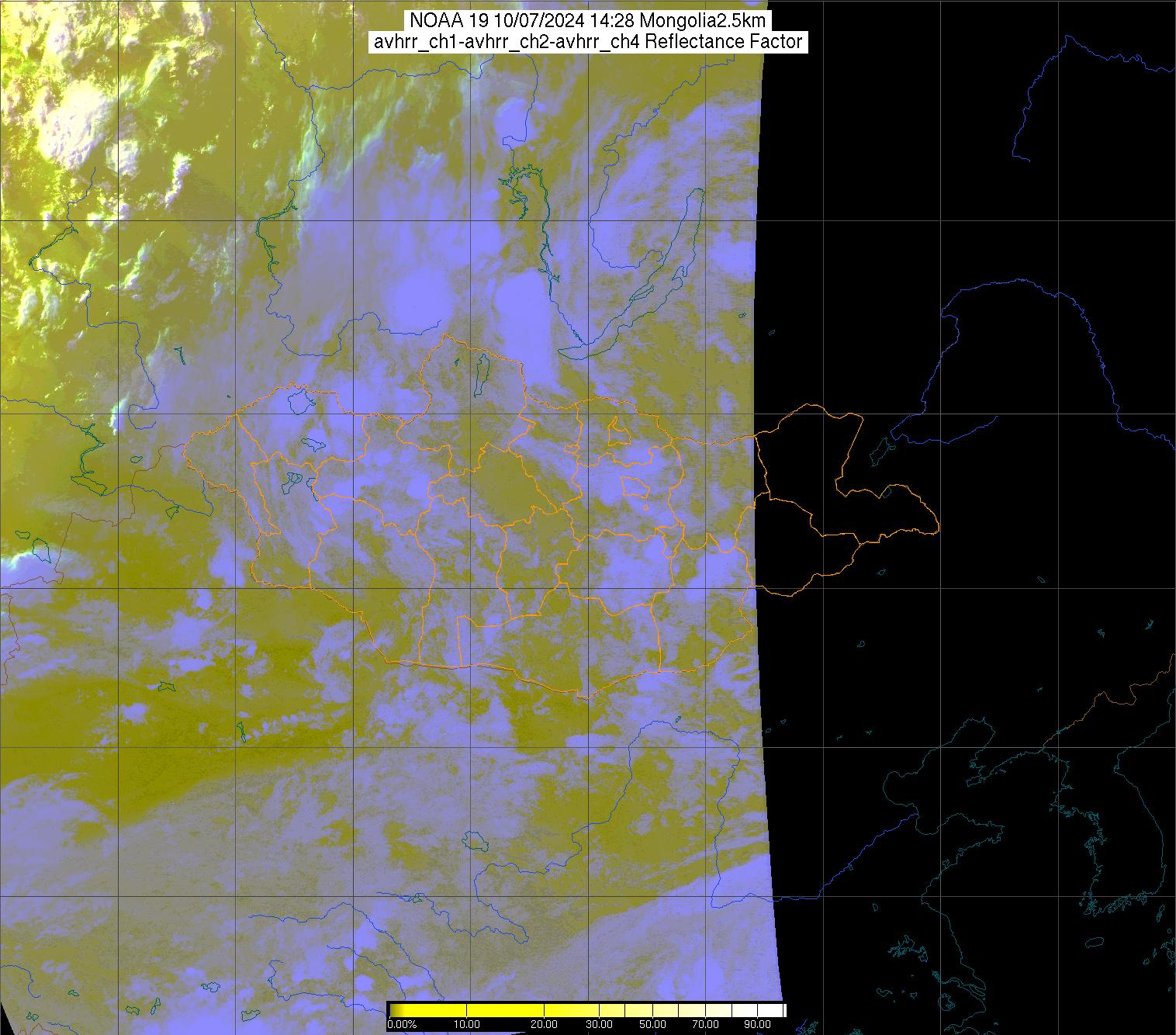1176x1035 pixels.
Task: Click the title "NOAA 19 10/07/2024 14:28 Mongolia2.5km"
Action: pos(588,21)
